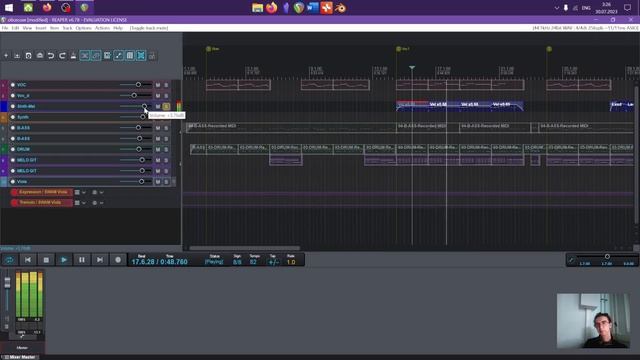The image size is (640, 360).
Task: Stop playback in the transport bar
Action: tap(46, 260)
